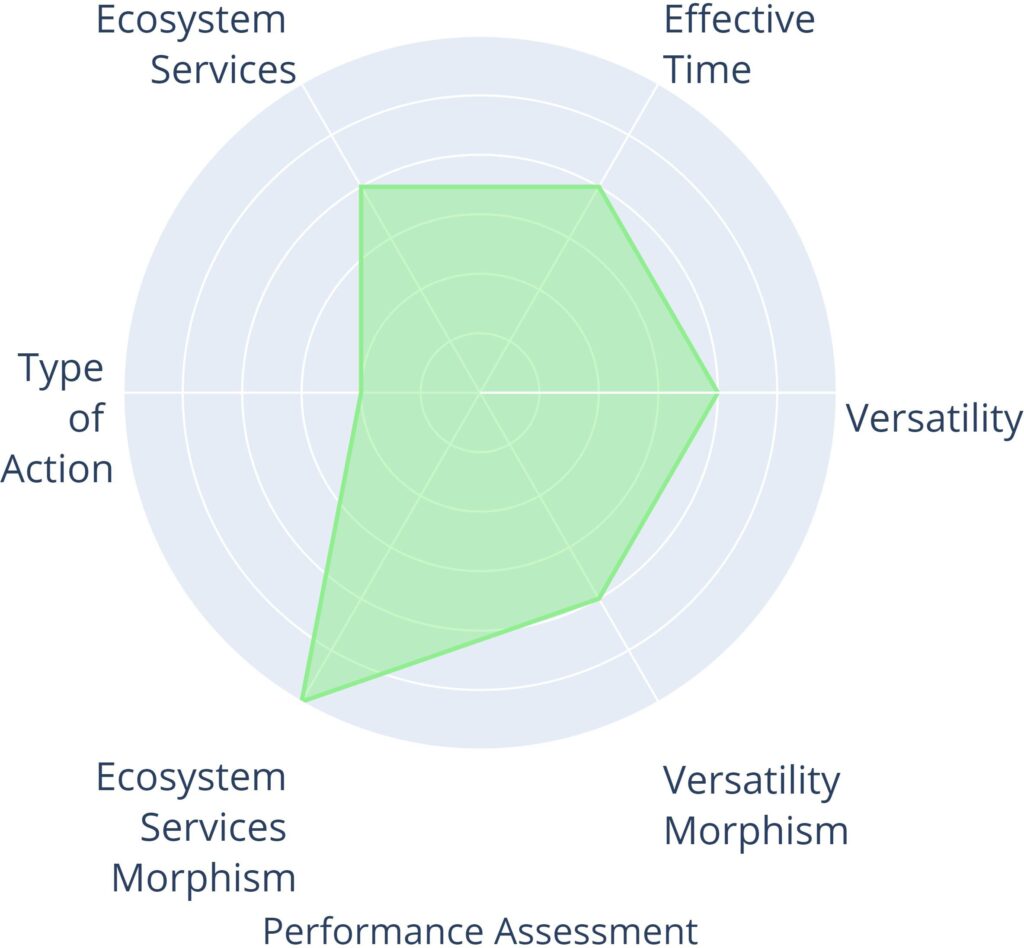Select the data vertex on Ecosystem Services axis
The width and height of the screenshot is (1024, 948).
pos(361,187)
